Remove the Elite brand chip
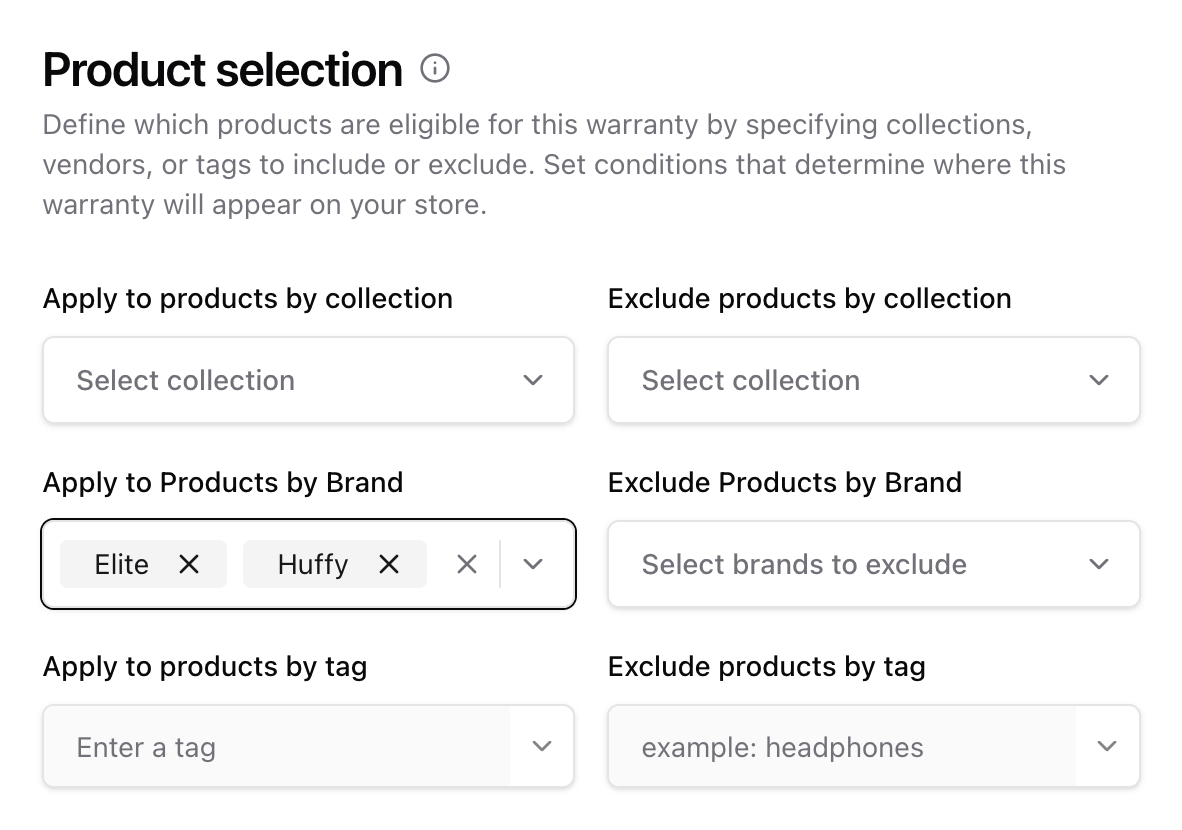This screenshot has width=1182, height=830. click(x=189, y=564)
